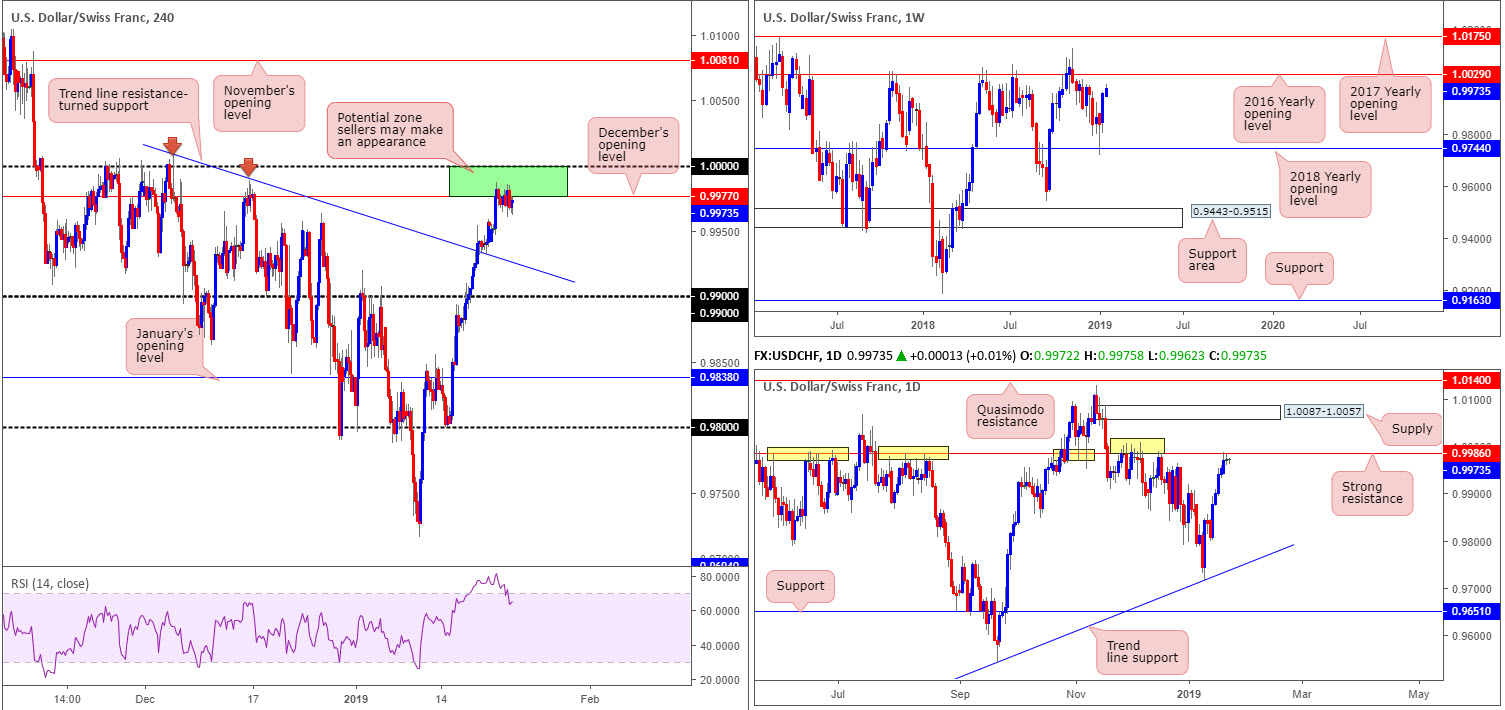The width and height of the screenshot is (1505, 710).
Task: Click the "Support" callout on daily chart
Action: 801,584
